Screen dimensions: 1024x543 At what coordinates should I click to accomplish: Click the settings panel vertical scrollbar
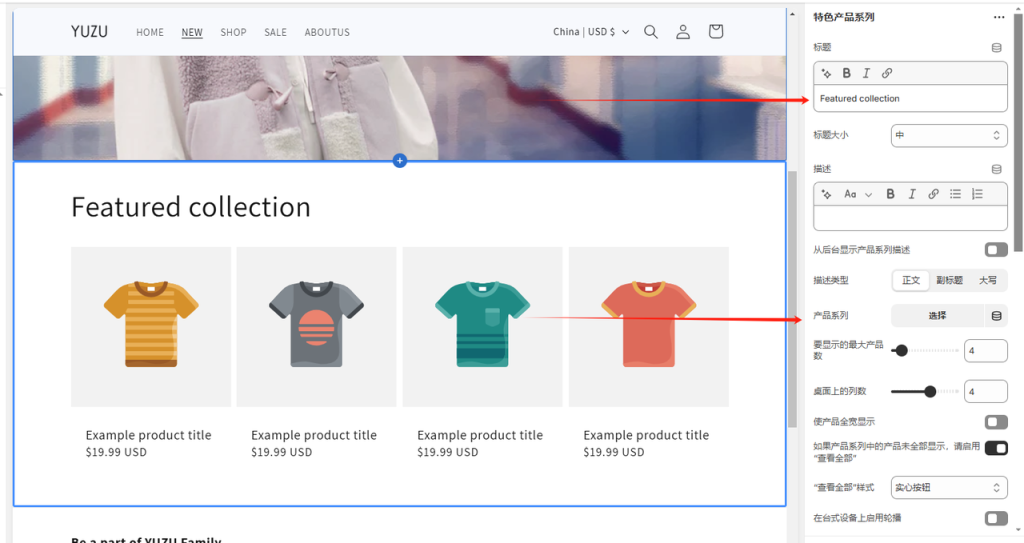[1018, 131]
